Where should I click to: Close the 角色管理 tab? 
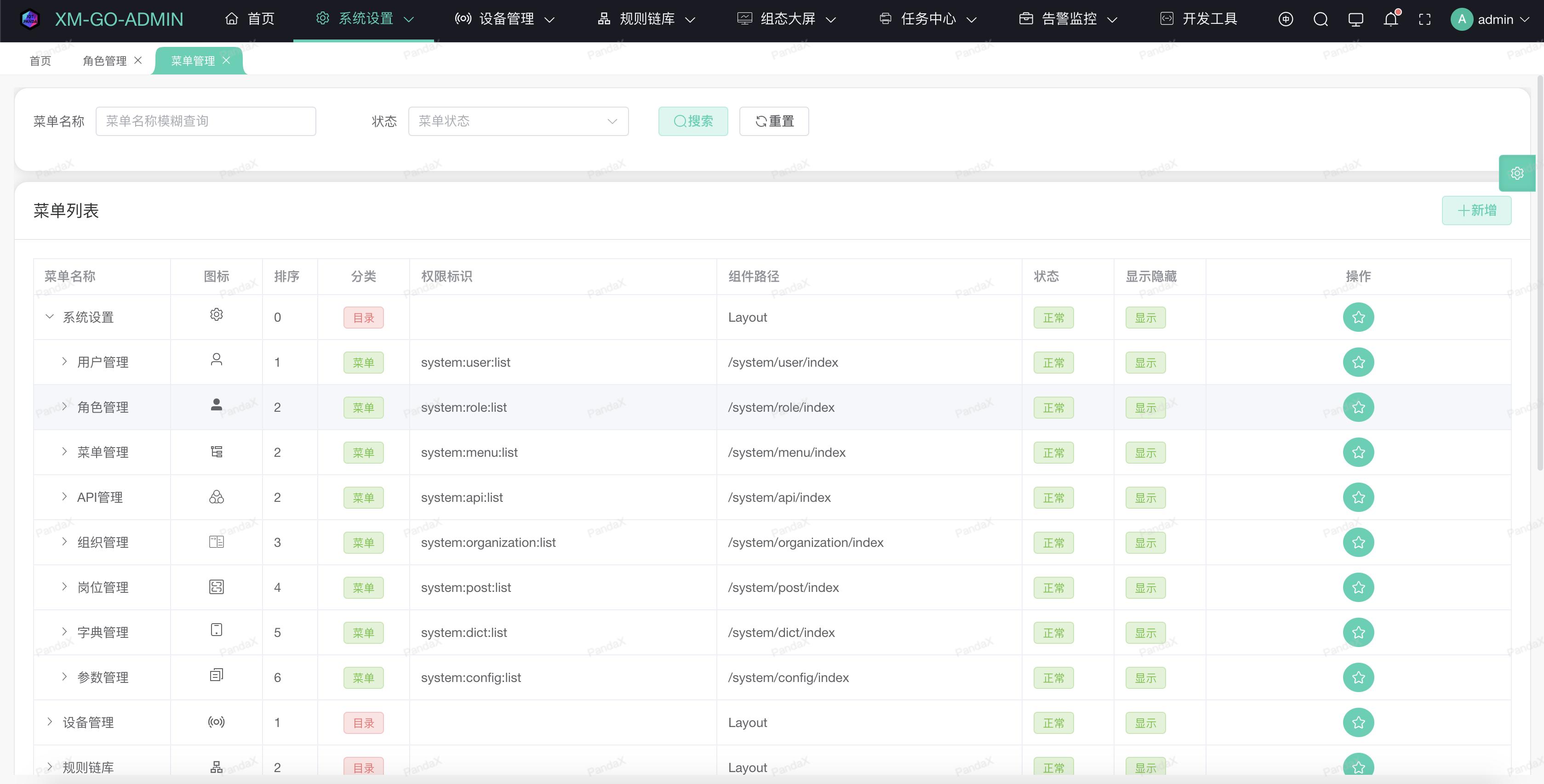pos(138,61)
